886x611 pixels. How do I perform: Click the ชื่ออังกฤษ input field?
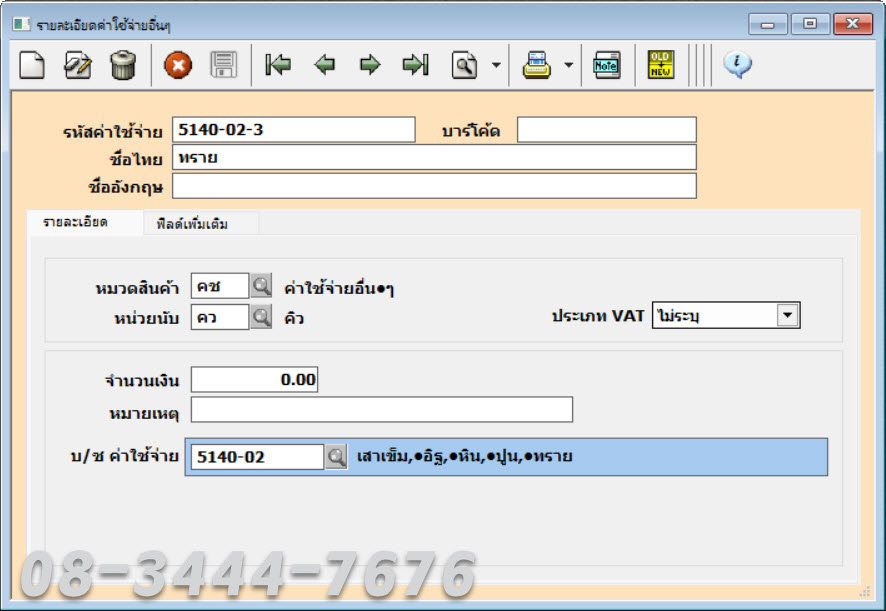[x=434, y=186]
